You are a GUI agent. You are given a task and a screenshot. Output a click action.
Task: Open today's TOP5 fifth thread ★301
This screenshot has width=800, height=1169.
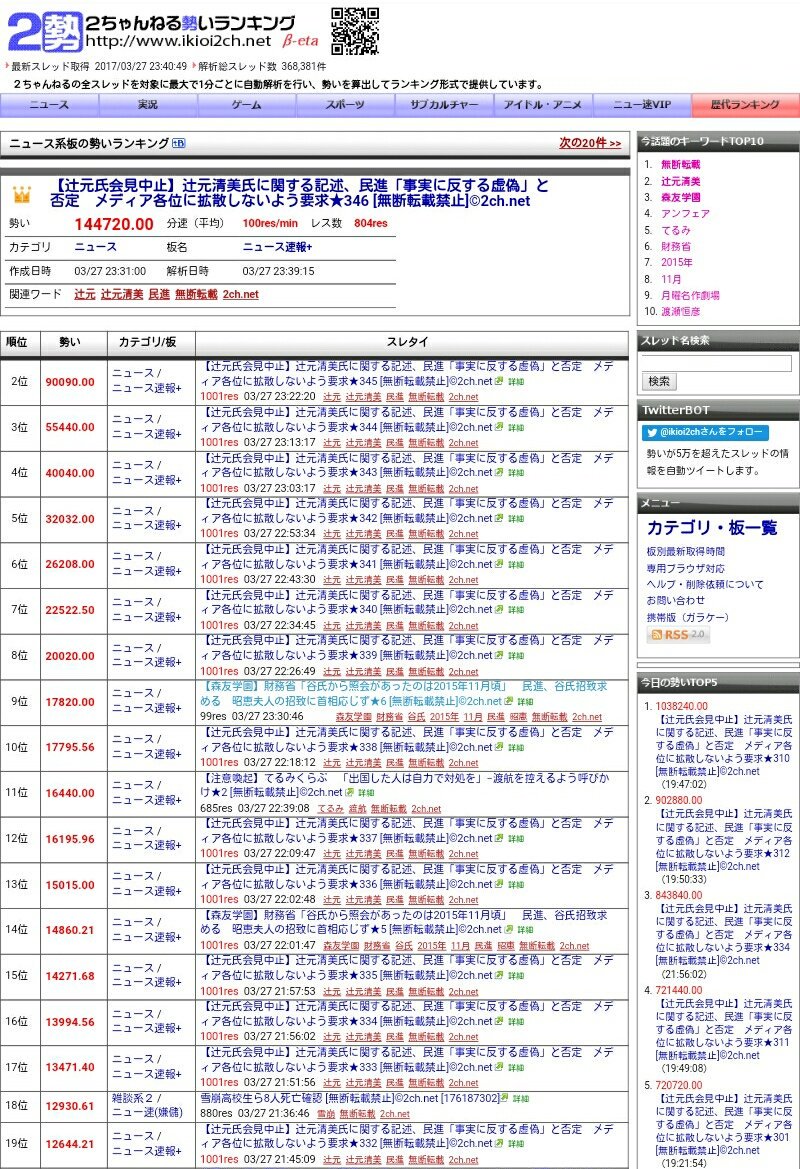pos(724,1124)
